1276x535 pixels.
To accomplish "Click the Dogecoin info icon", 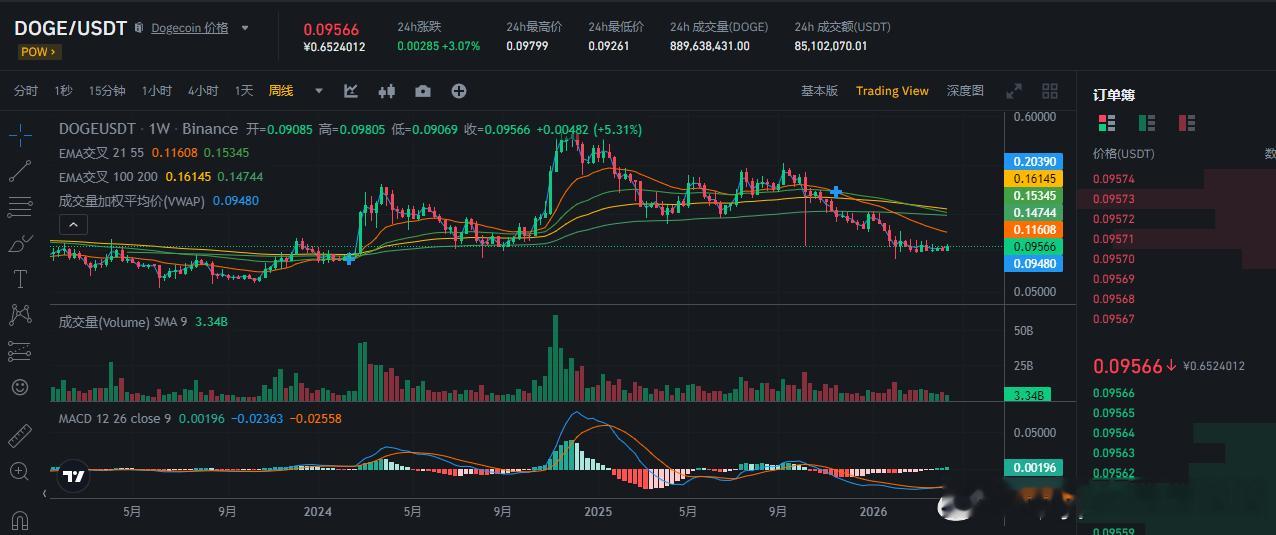I will pyautogui.click(x=138, y=28).
